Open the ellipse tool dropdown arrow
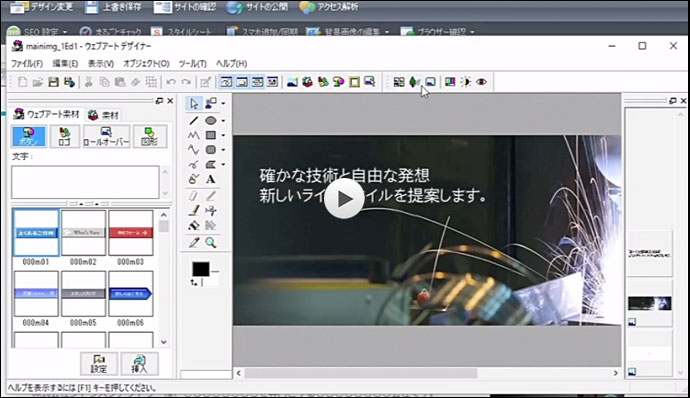The width and height of the screenshot is (690, 398). [223, 121]
